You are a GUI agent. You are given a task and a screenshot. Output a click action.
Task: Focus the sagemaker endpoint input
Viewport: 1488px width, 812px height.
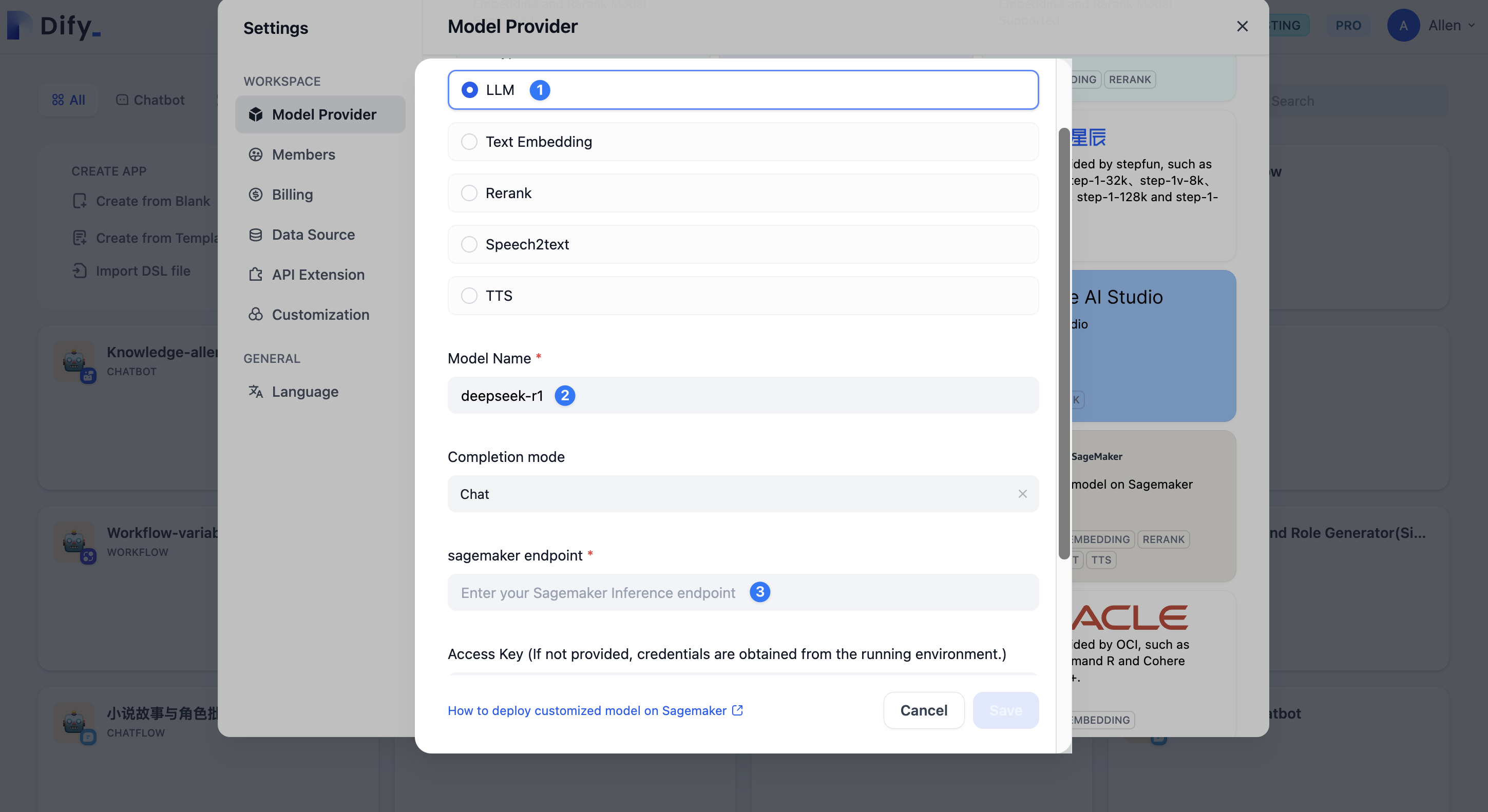point(743,592)
